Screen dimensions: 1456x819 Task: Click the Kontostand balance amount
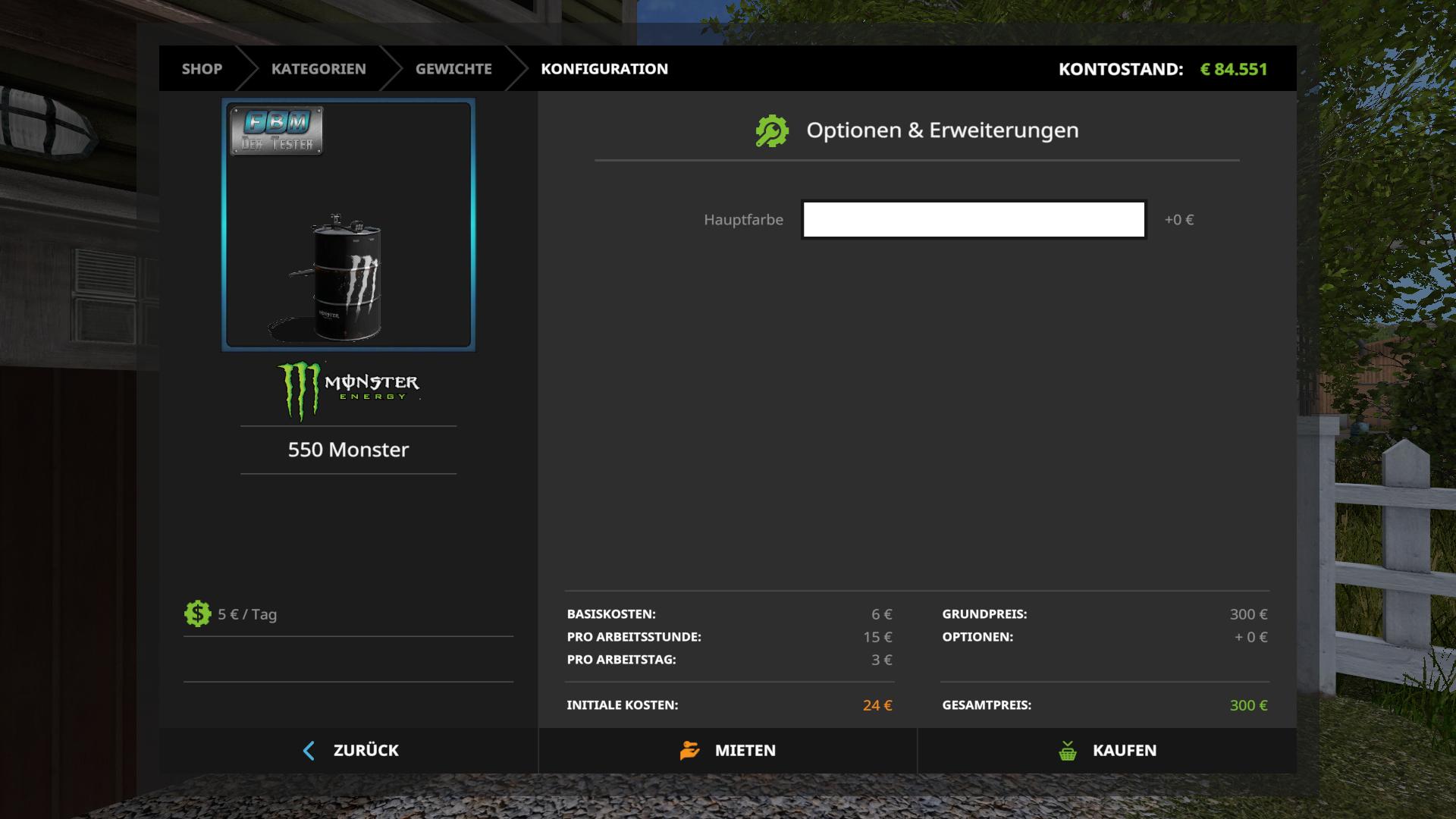[x=1233, y=69]
